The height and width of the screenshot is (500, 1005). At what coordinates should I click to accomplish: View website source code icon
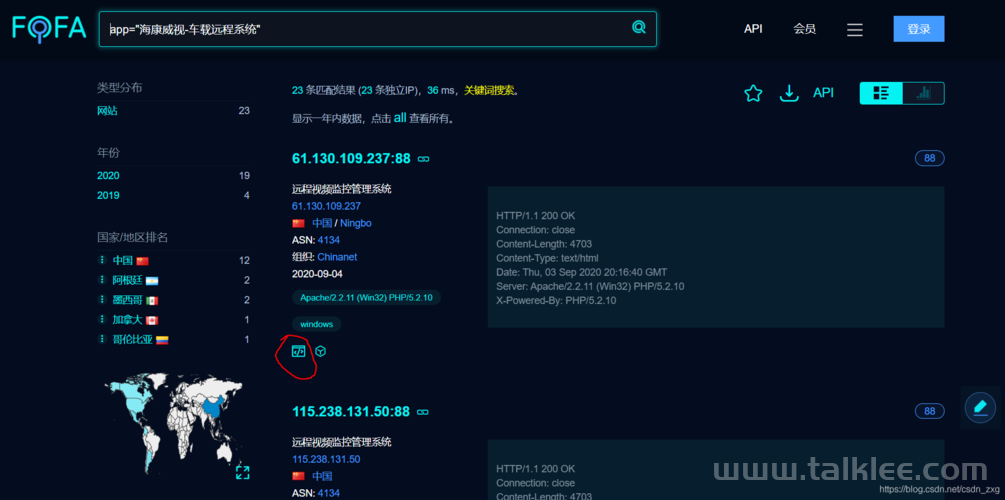298,351
